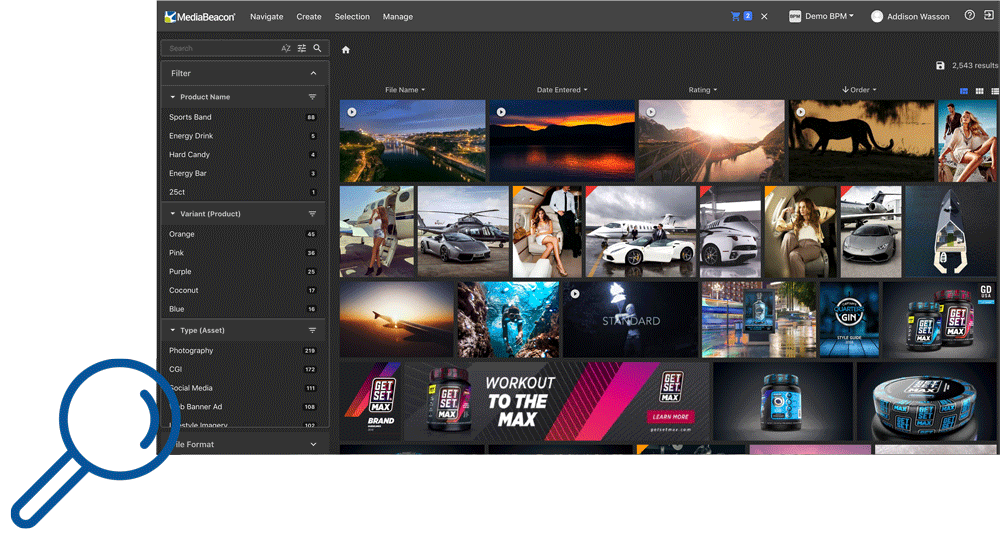1000x539 pixels.
Task: Open the Rating sort dropdown
Action: [x=703, y=90]
